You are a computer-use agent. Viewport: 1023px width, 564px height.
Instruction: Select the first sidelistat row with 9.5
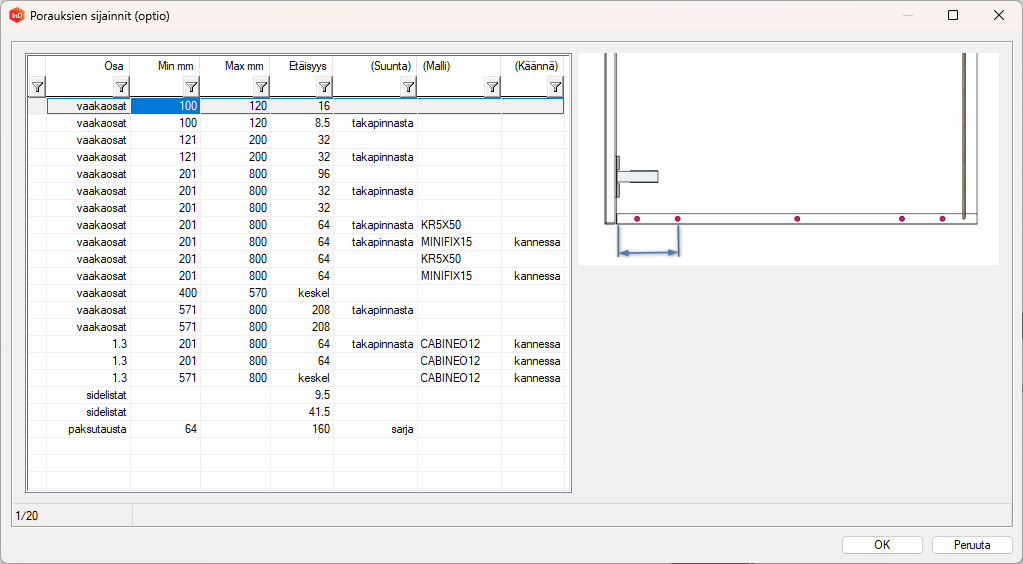100,395
